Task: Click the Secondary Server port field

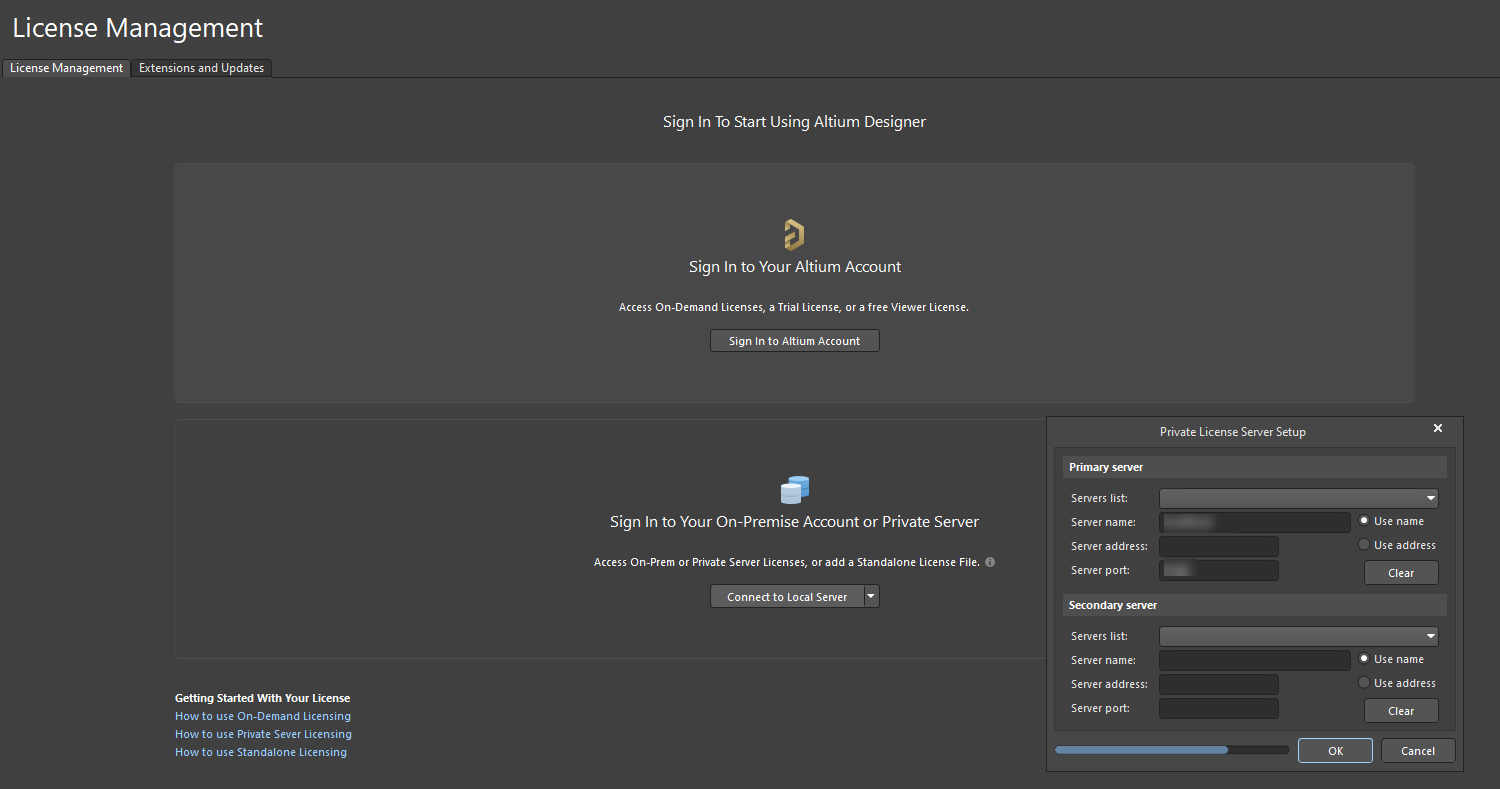Action: (1219, 708)
